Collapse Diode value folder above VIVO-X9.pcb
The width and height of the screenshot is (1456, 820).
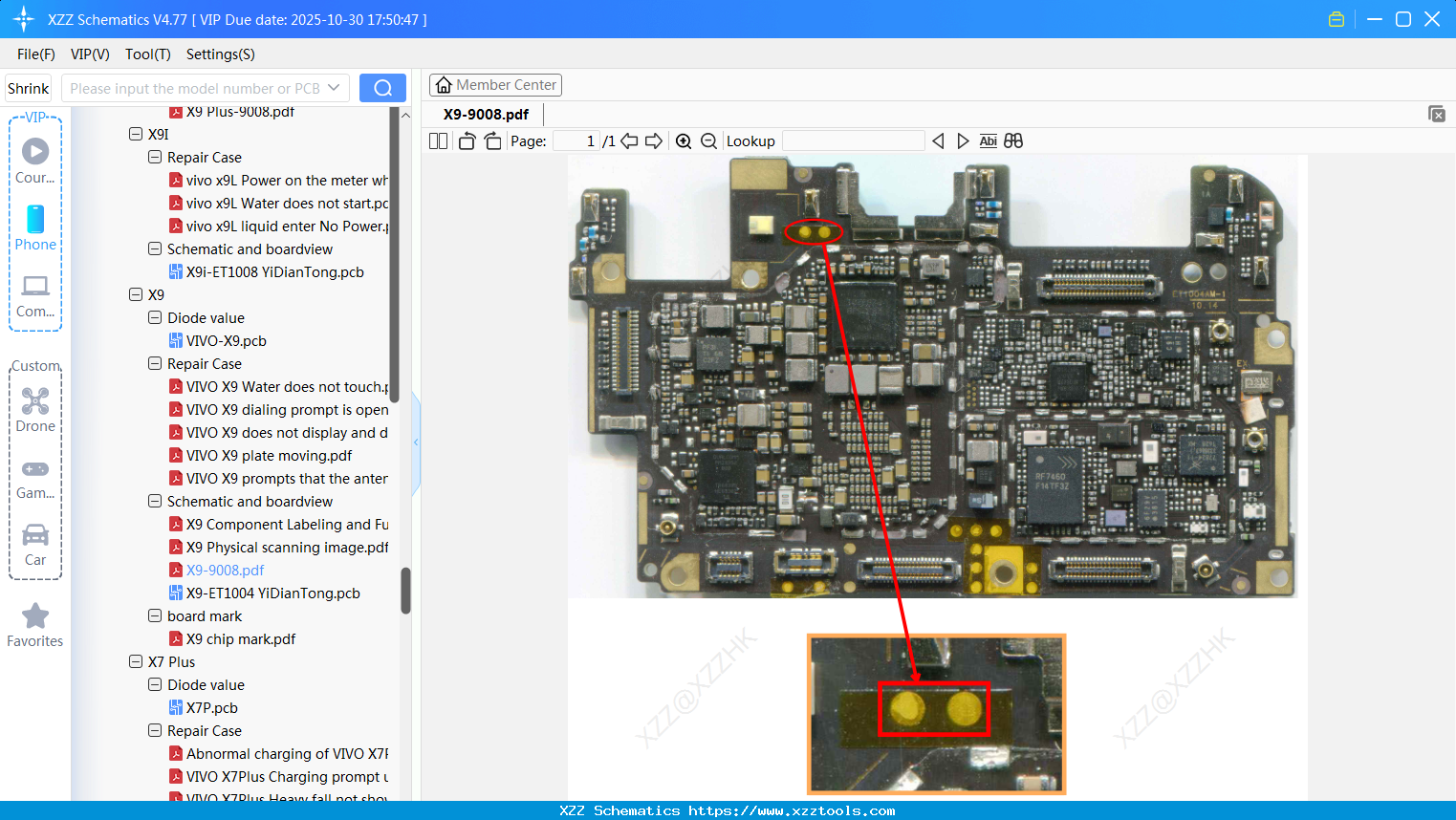pyautogui.click(x=155, y=318)
